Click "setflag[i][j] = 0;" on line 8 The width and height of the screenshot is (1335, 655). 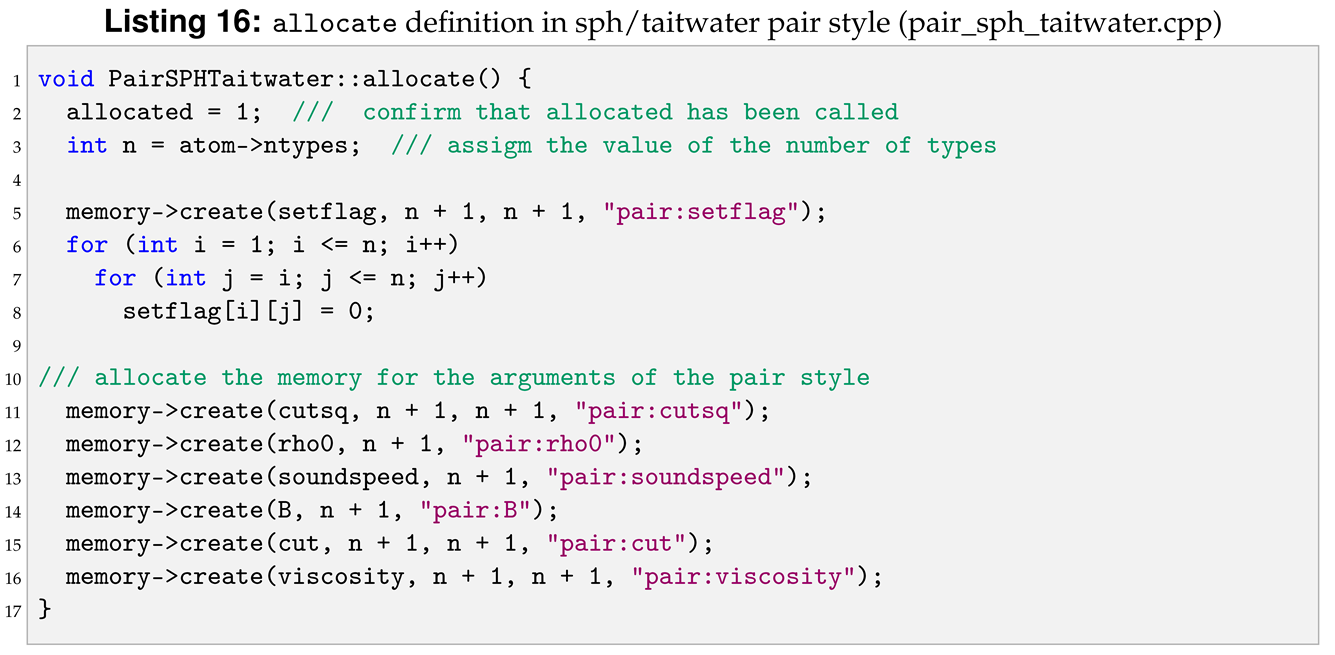pos(248,311)
